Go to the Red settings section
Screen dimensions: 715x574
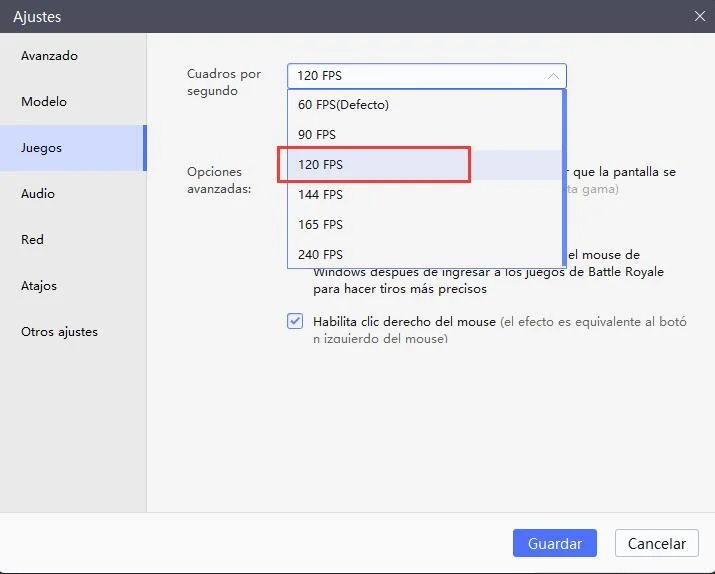(x=73, y=240)
